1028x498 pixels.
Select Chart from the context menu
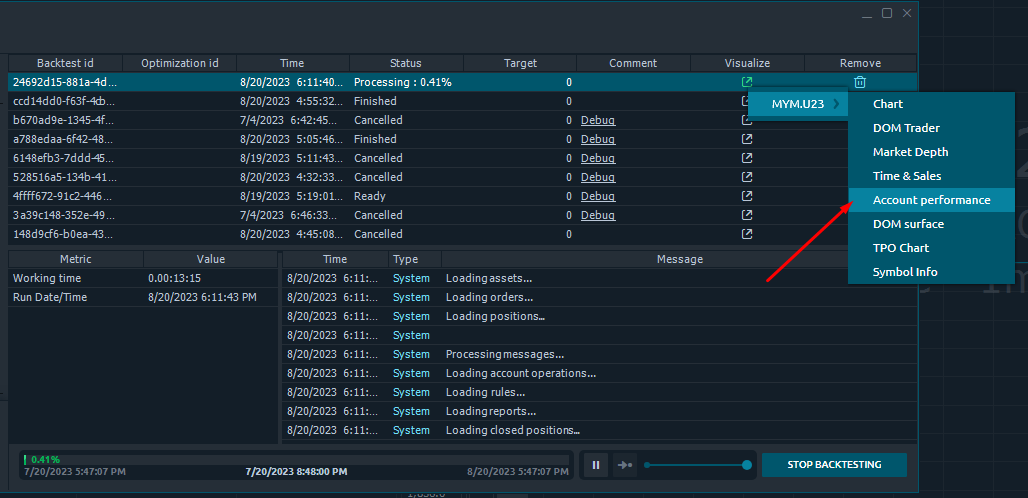pyautogui.click(x=931, y=104)
